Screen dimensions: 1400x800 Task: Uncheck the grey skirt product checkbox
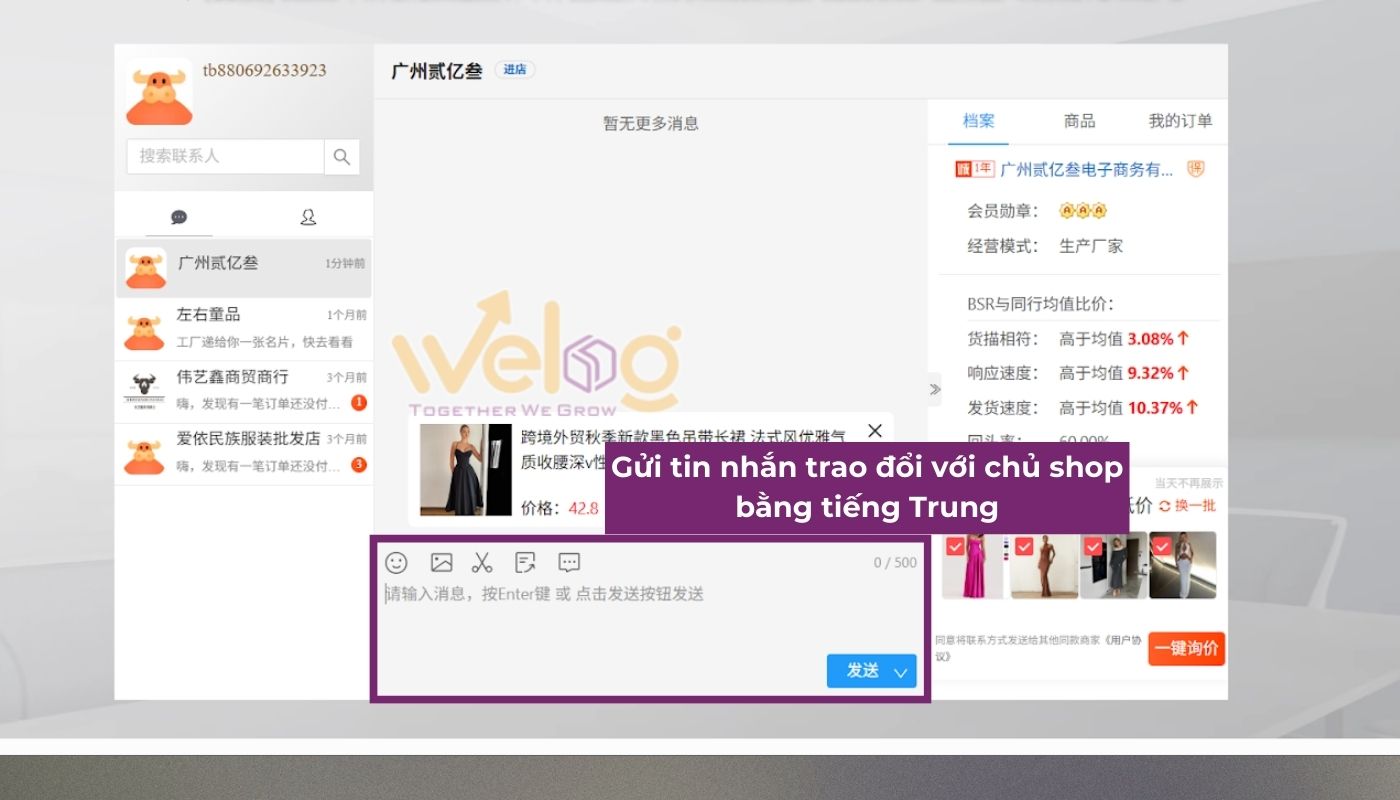(x=1162, y=546)
